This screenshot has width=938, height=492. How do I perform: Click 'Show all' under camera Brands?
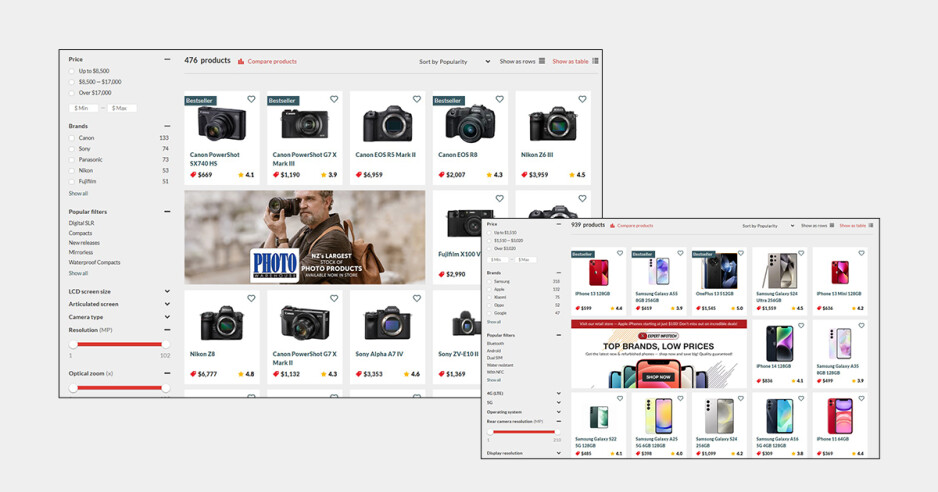coord(78,193)
